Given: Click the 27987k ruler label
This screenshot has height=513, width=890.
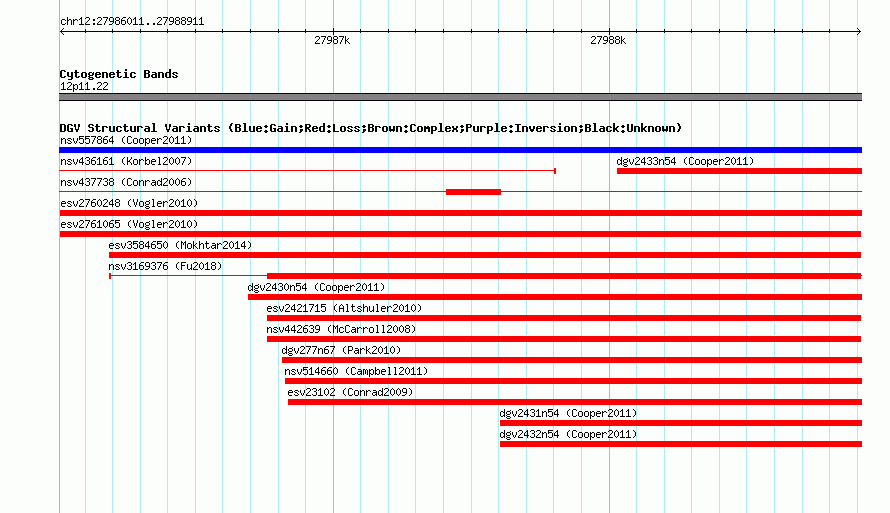Looking at the screenshot, I should click(x=332, y=40).
